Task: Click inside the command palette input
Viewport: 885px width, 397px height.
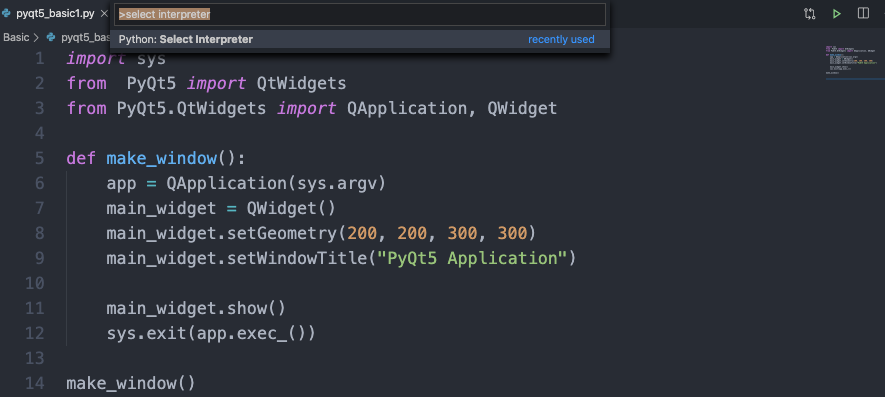Action: [360, 15]
